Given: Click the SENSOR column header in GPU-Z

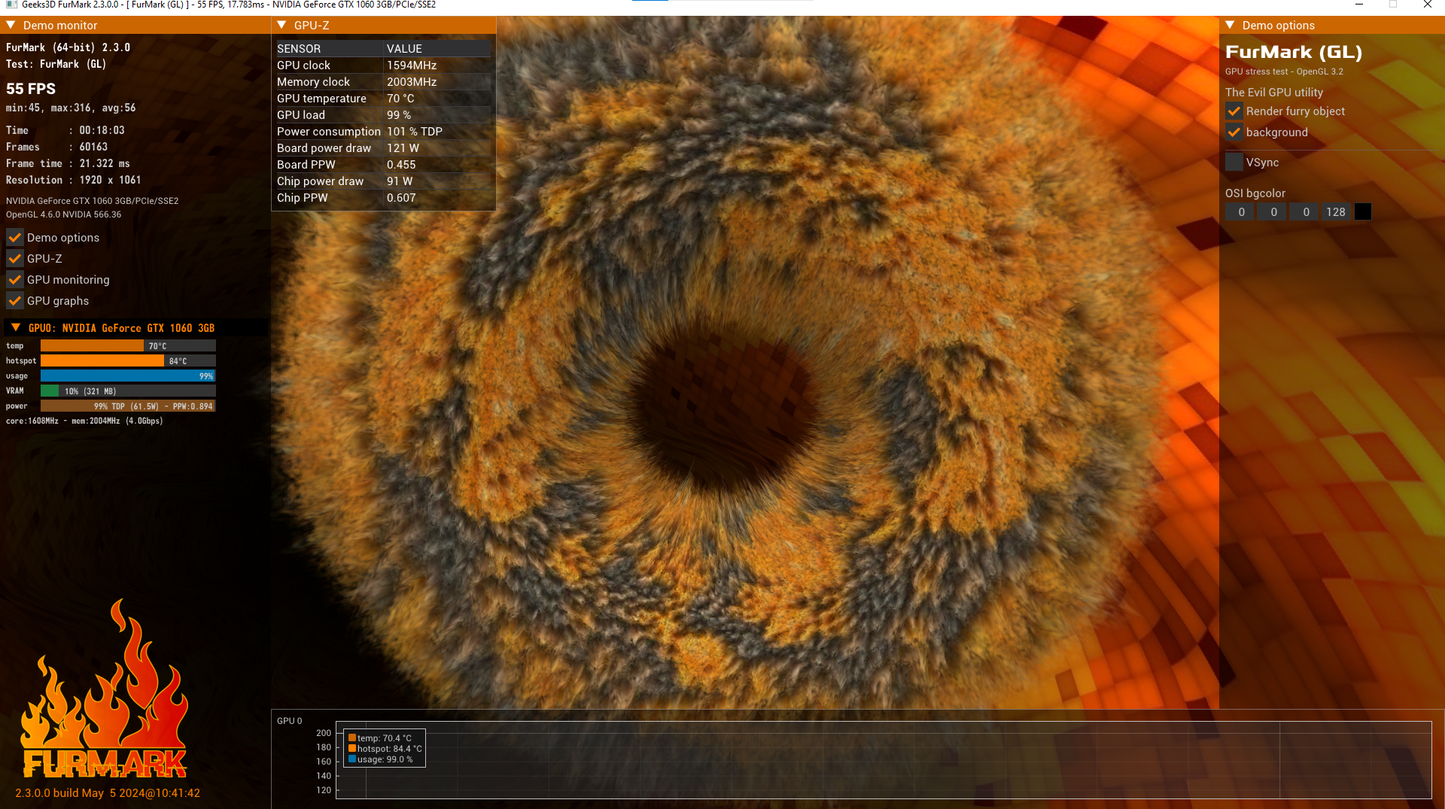Looking at the screenshot, I should click(299, 48).
